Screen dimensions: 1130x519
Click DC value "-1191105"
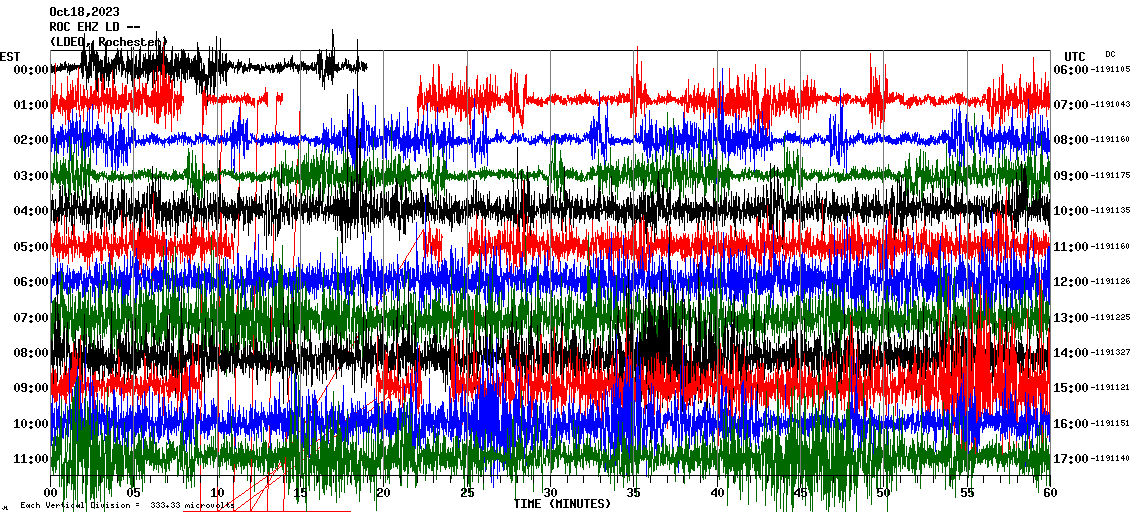1109,69
